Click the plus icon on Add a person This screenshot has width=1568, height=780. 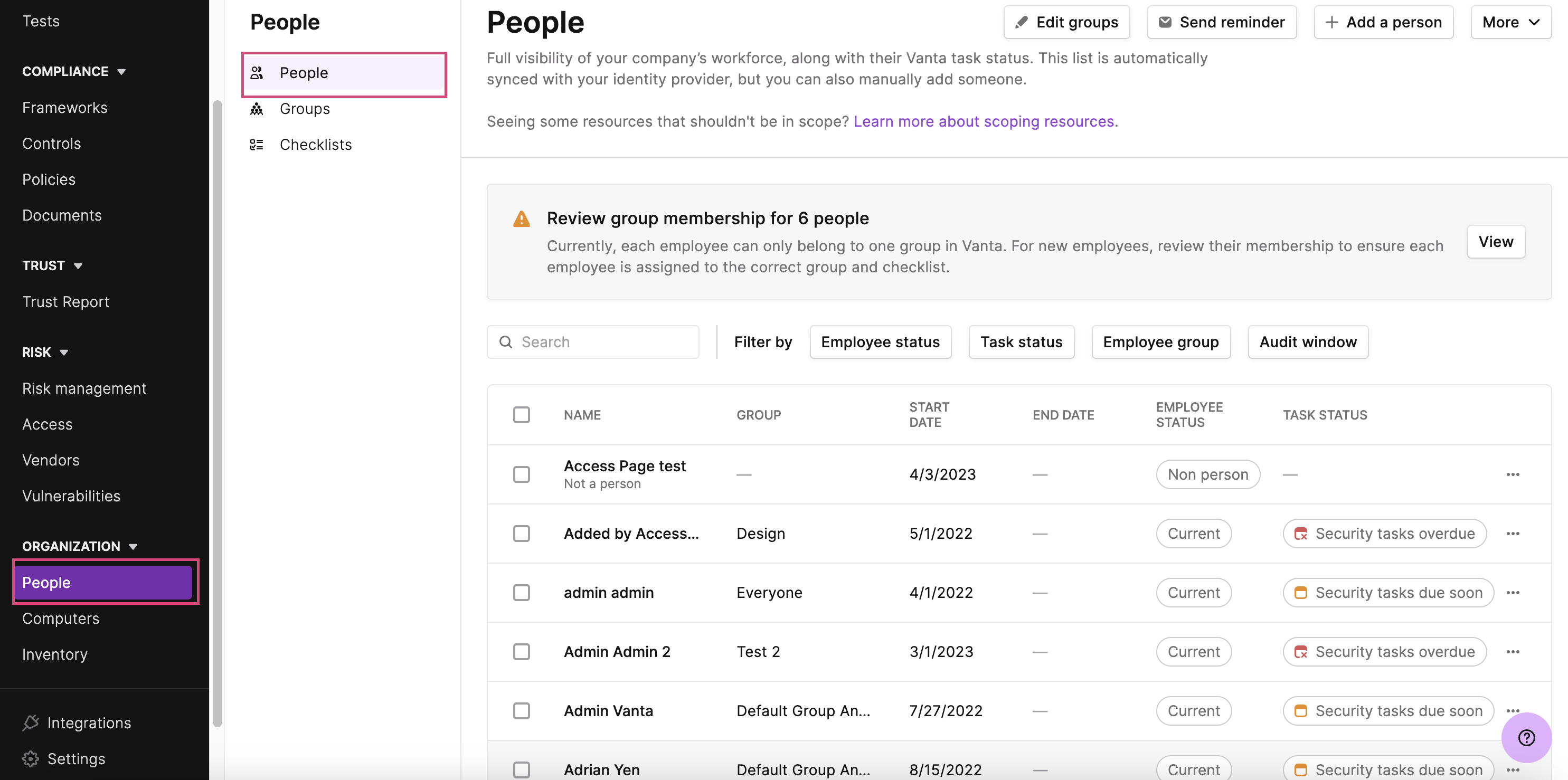click(x=1332, y=23)
